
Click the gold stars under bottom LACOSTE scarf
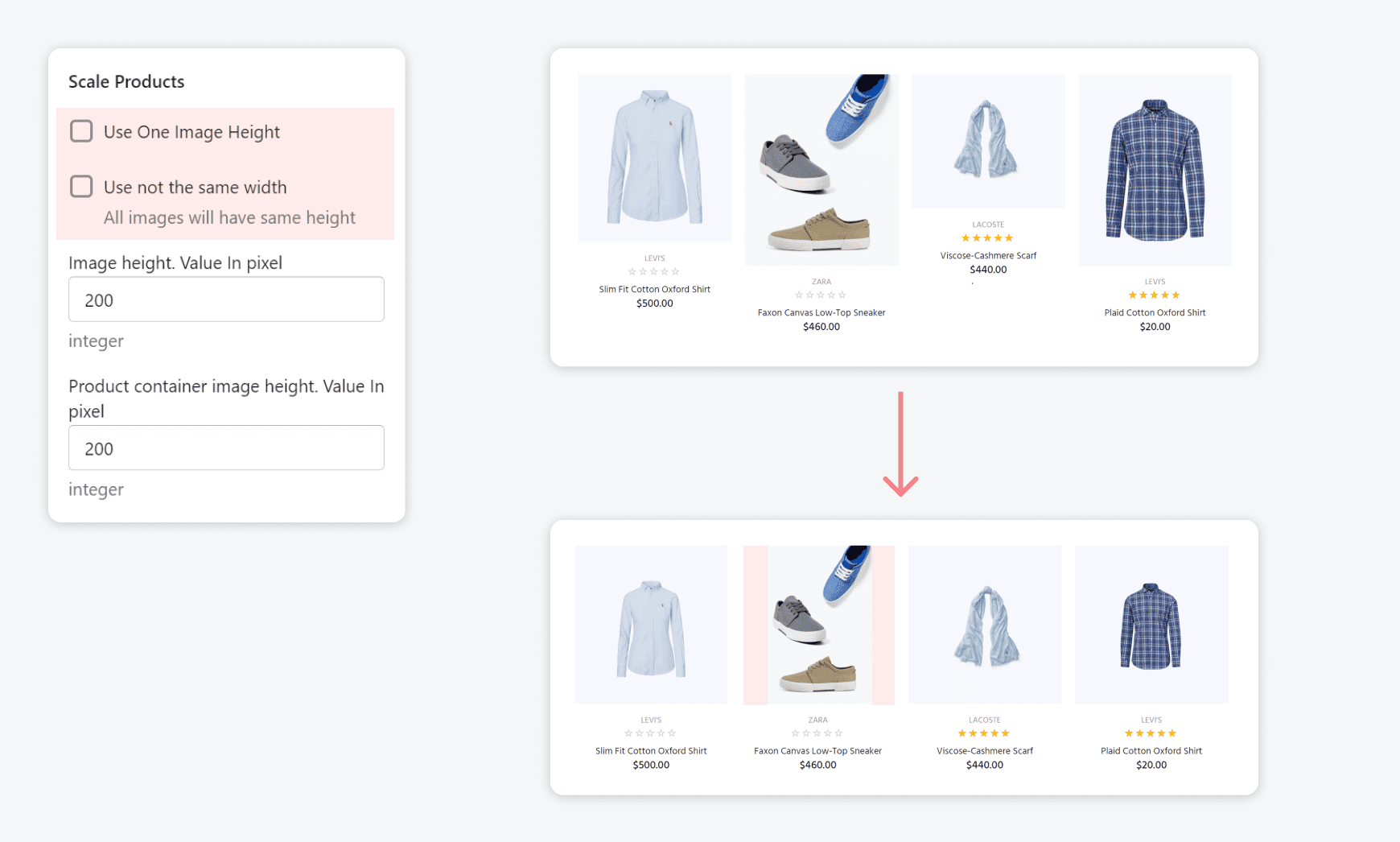point(983,733)
